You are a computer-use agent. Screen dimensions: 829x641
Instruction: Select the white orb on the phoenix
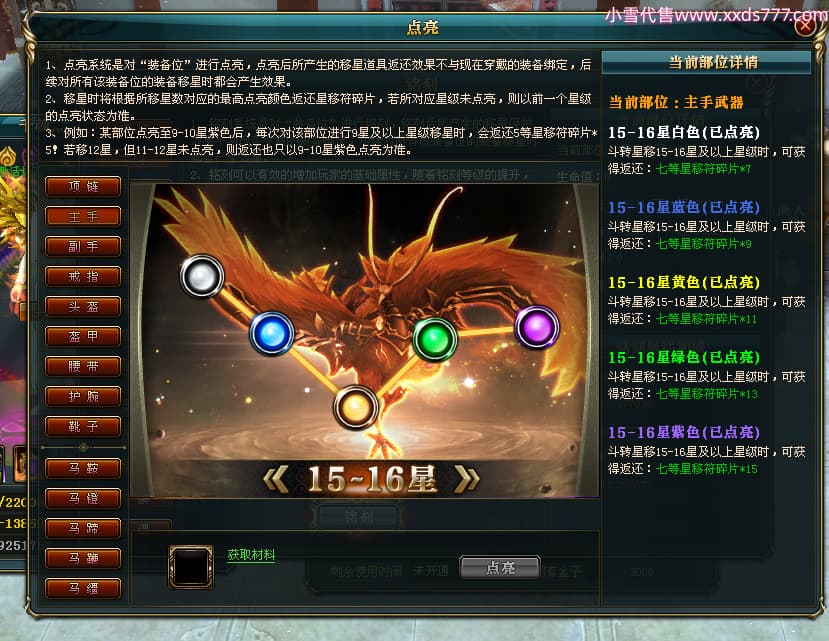pos(202,276)
